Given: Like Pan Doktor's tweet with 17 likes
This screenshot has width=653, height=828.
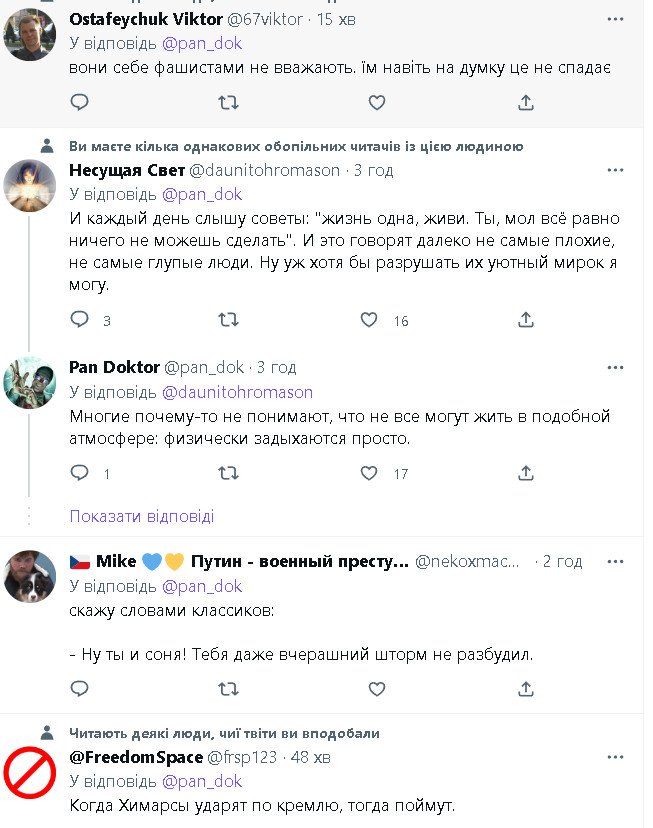Looking at the screenshot, I should (369, 473).
